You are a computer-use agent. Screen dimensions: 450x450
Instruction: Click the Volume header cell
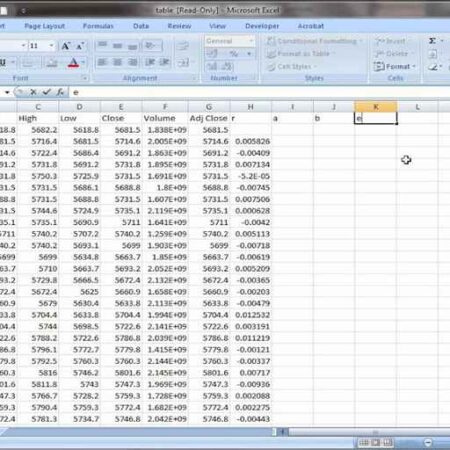click(165, 118)
